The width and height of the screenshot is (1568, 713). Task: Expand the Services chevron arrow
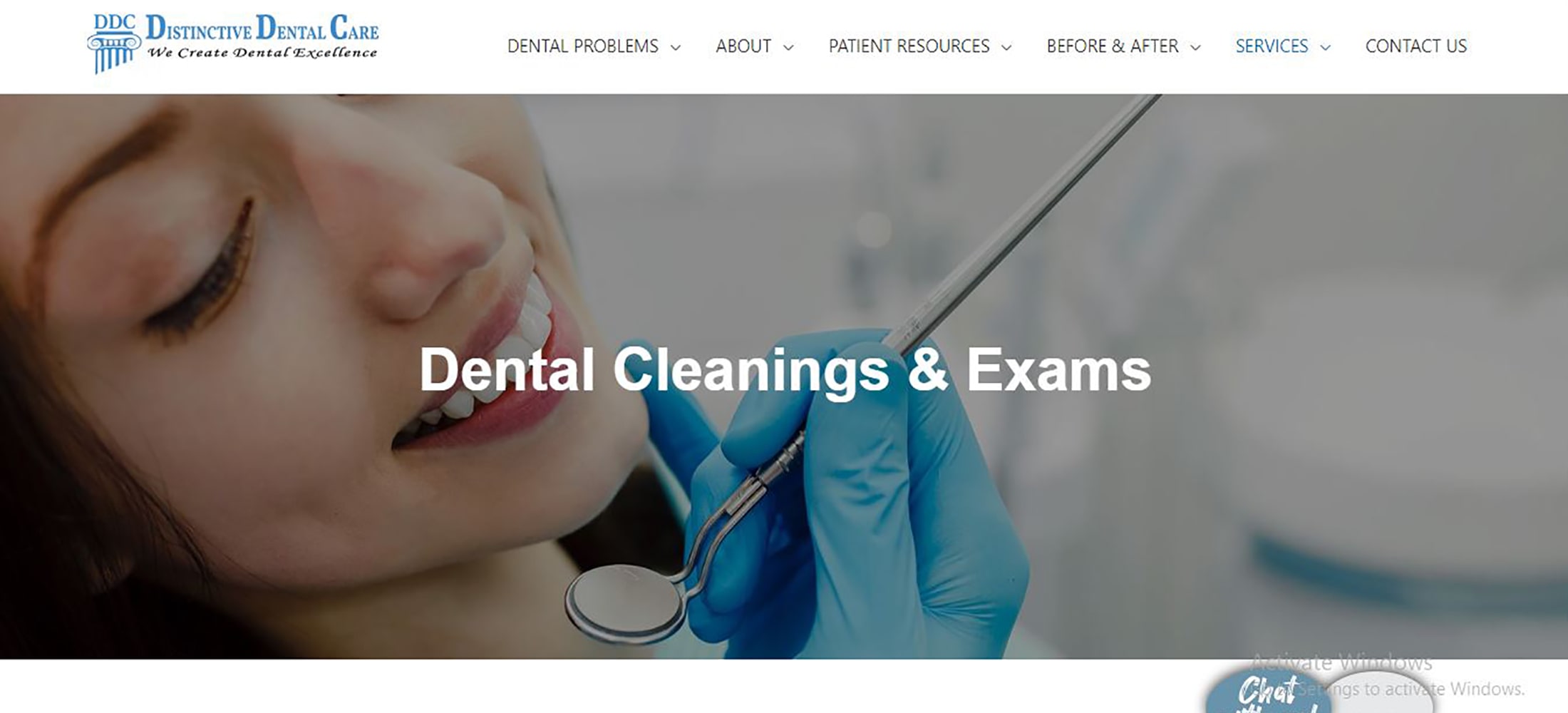[x=1326, y=48]
